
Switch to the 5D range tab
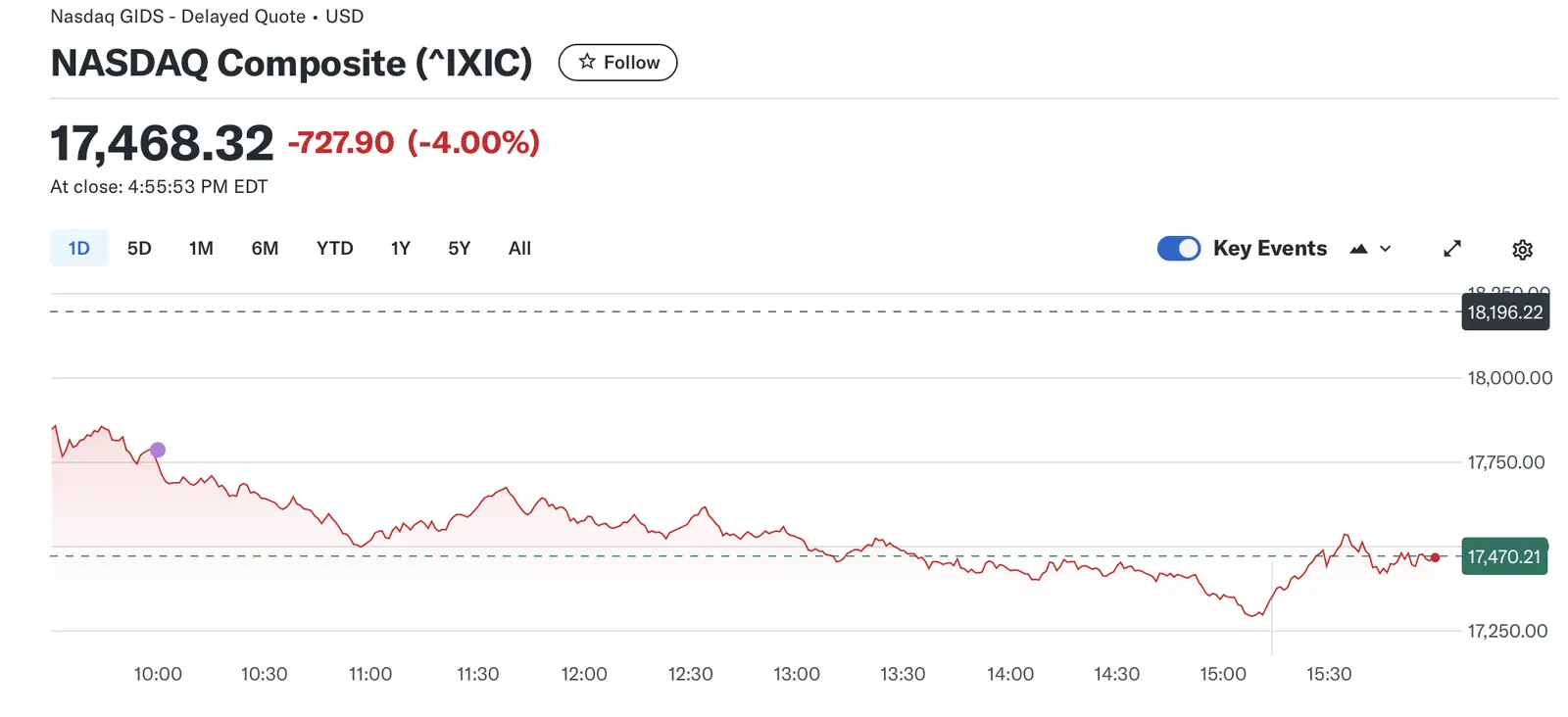pos(139,249)
